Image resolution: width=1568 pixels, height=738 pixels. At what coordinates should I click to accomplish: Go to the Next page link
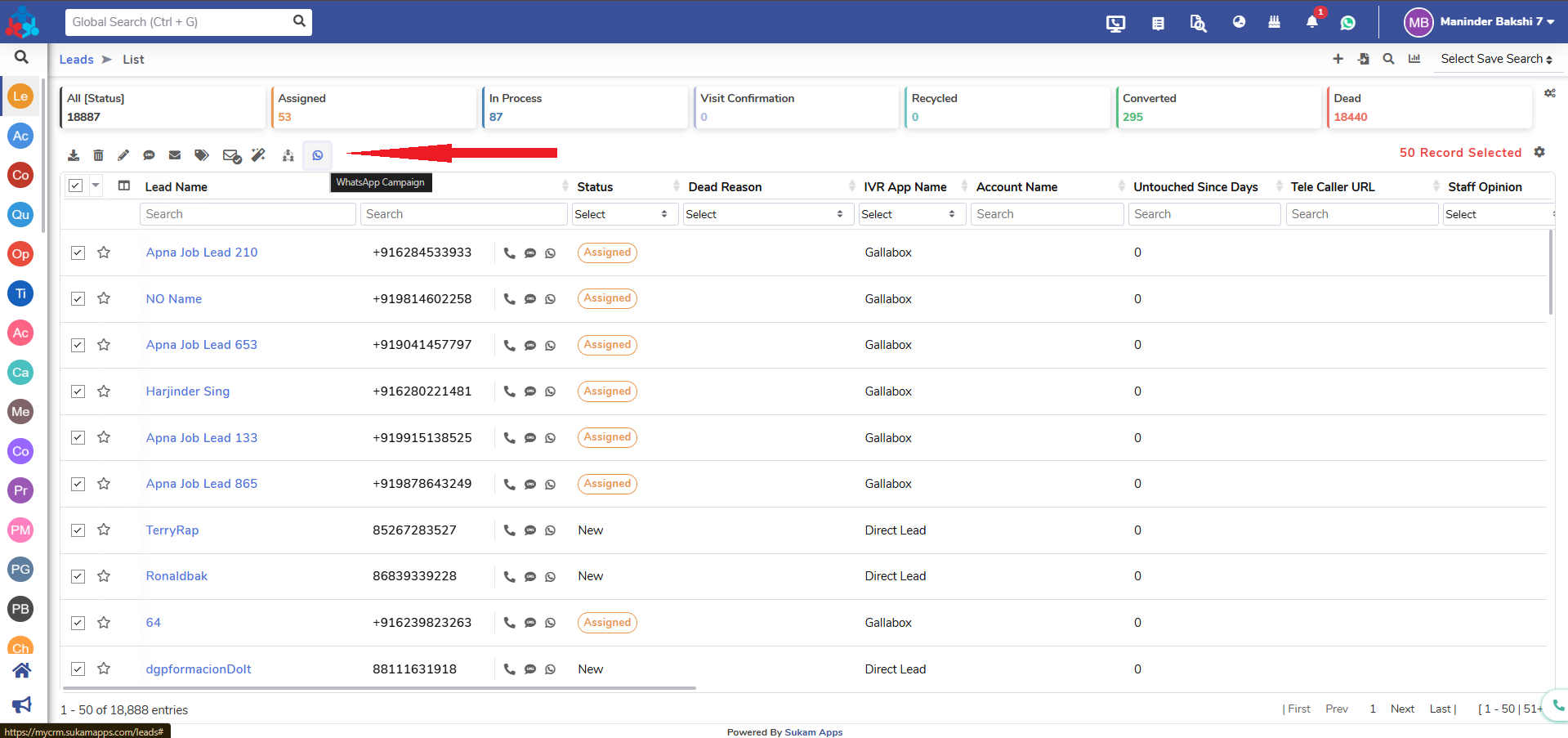(1402, 709)
